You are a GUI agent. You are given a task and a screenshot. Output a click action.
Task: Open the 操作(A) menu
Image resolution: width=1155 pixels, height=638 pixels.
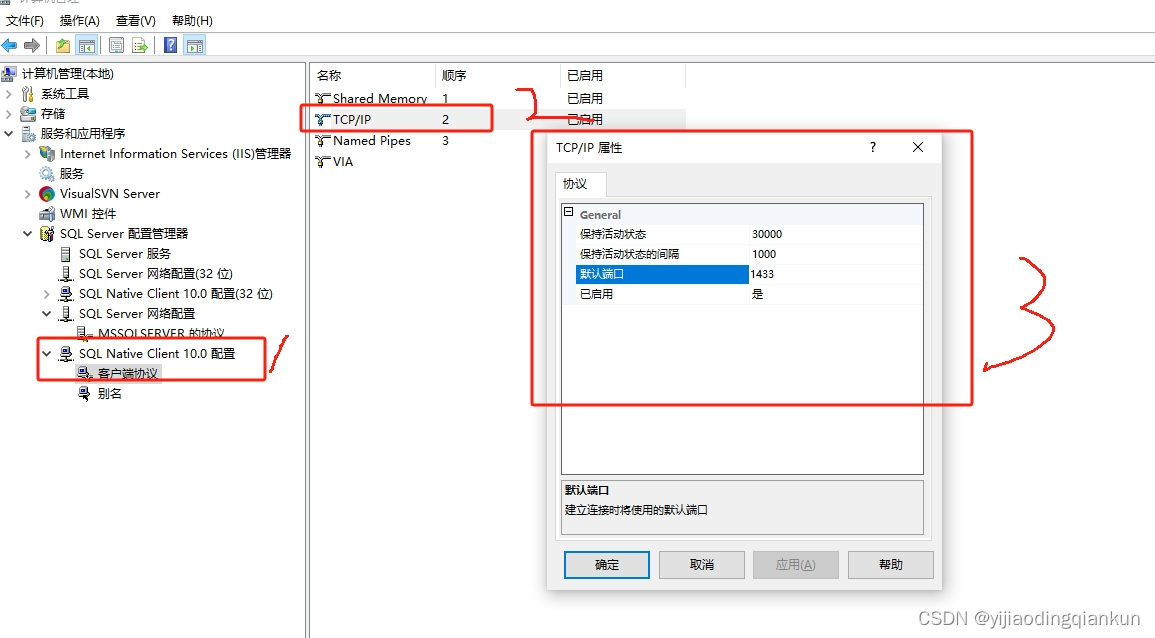click(x=80, y=21)
